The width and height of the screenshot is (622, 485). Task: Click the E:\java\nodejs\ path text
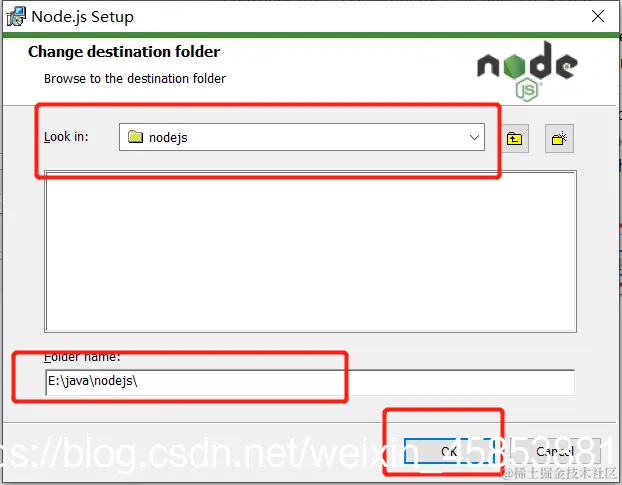[x=92, y=381]
